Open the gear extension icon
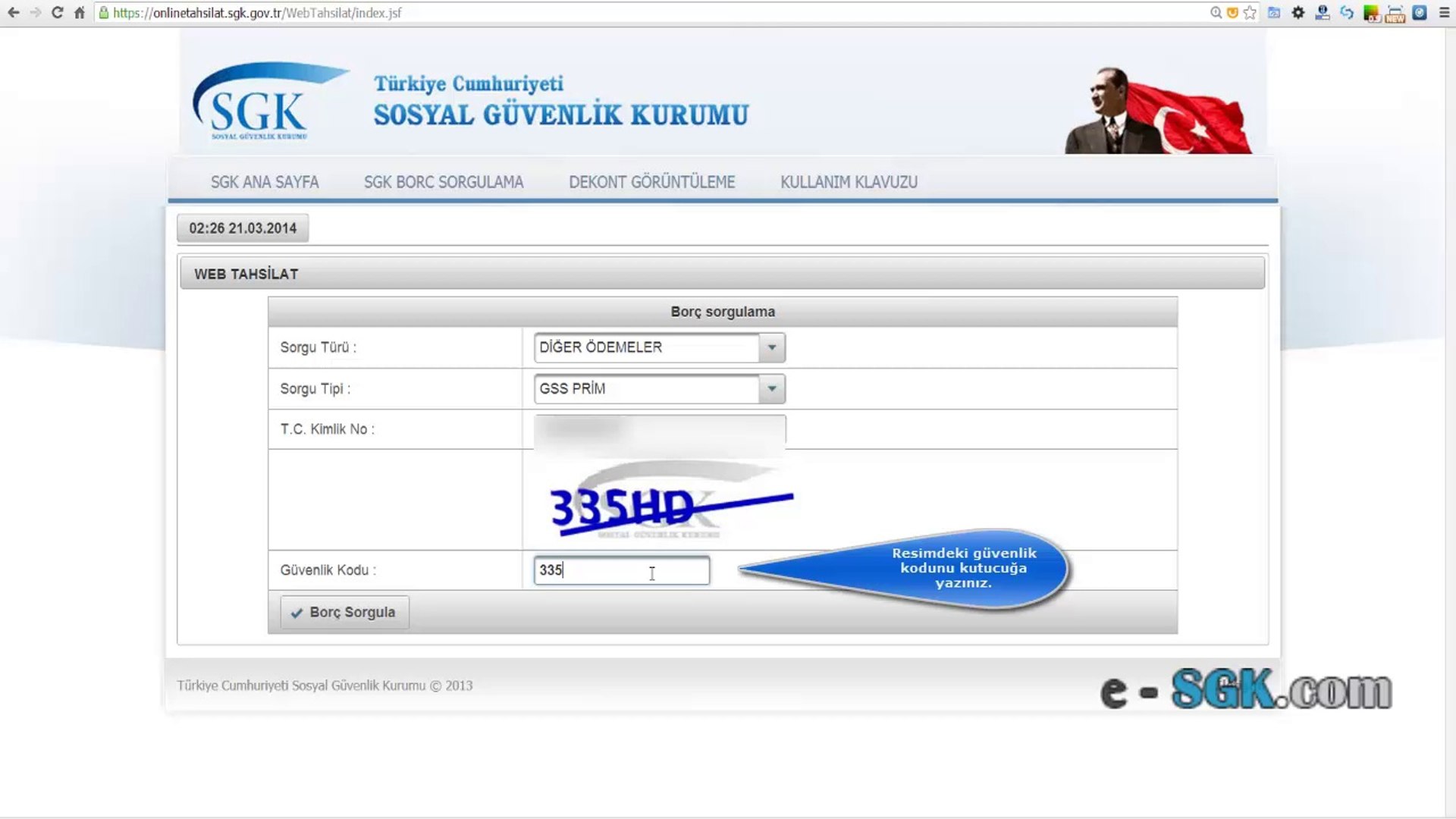Image resolution: width=1456 pixels, height=819 pixels. click(x=1298, y=13)
